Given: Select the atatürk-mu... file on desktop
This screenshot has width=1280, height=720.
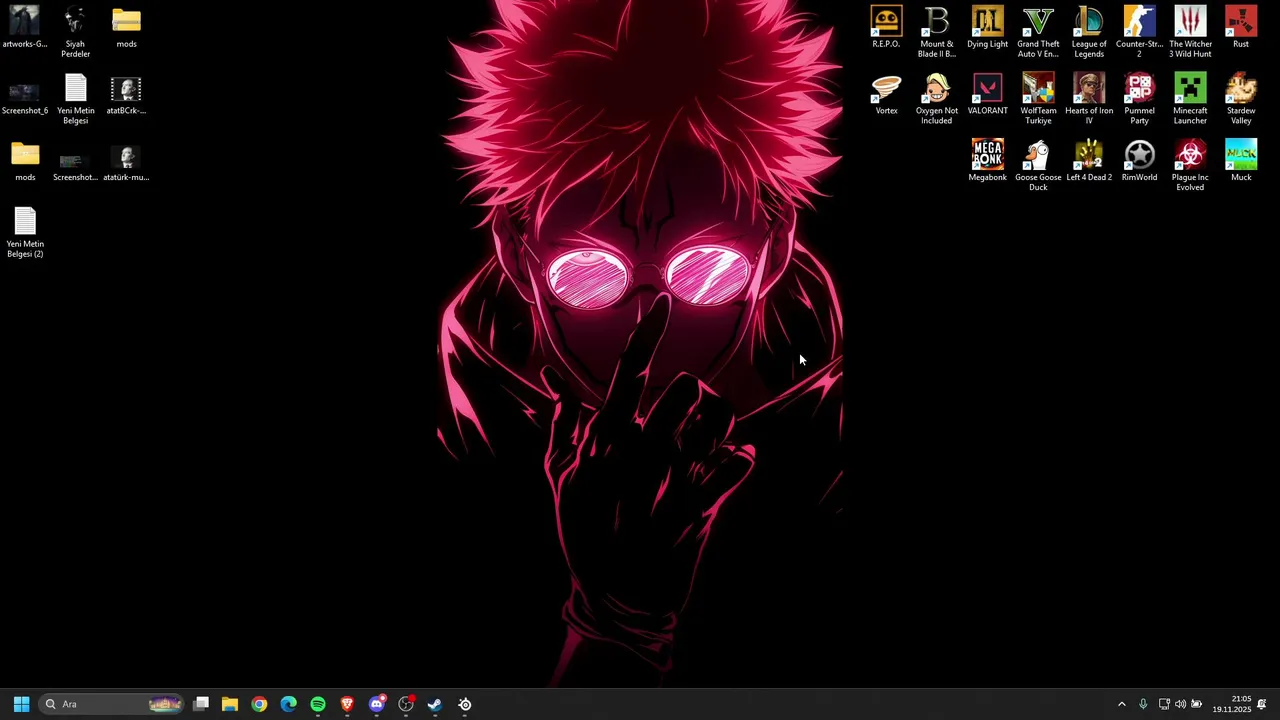Looking at the screenshot, I should 126,161.
